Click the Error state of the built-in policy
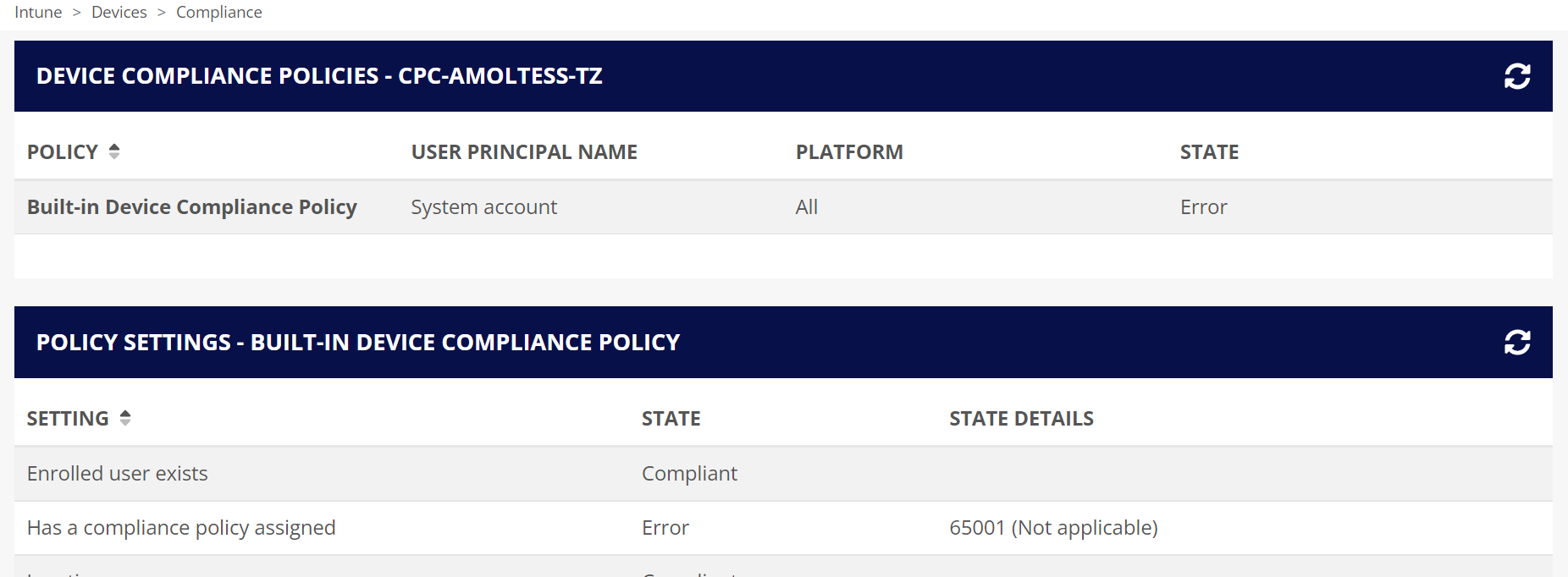Viewport: 1568px width, 577px height. (1203, 207)
